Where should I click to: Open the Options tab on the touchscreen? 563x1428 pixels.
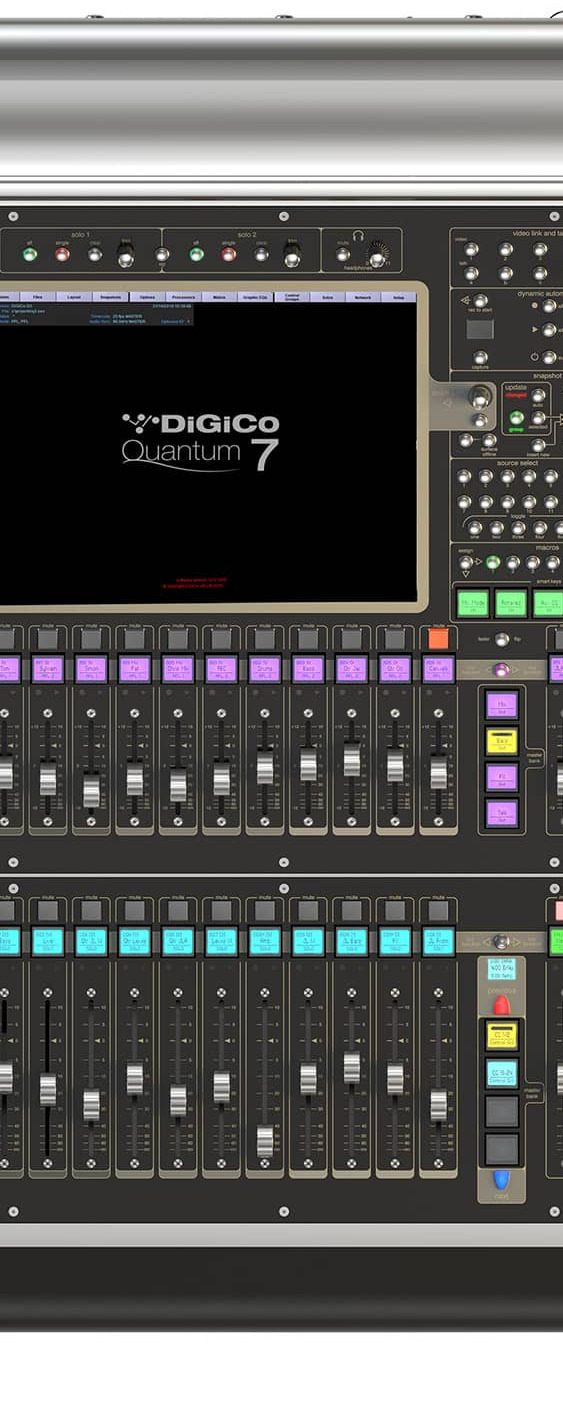tap(147, 297)
